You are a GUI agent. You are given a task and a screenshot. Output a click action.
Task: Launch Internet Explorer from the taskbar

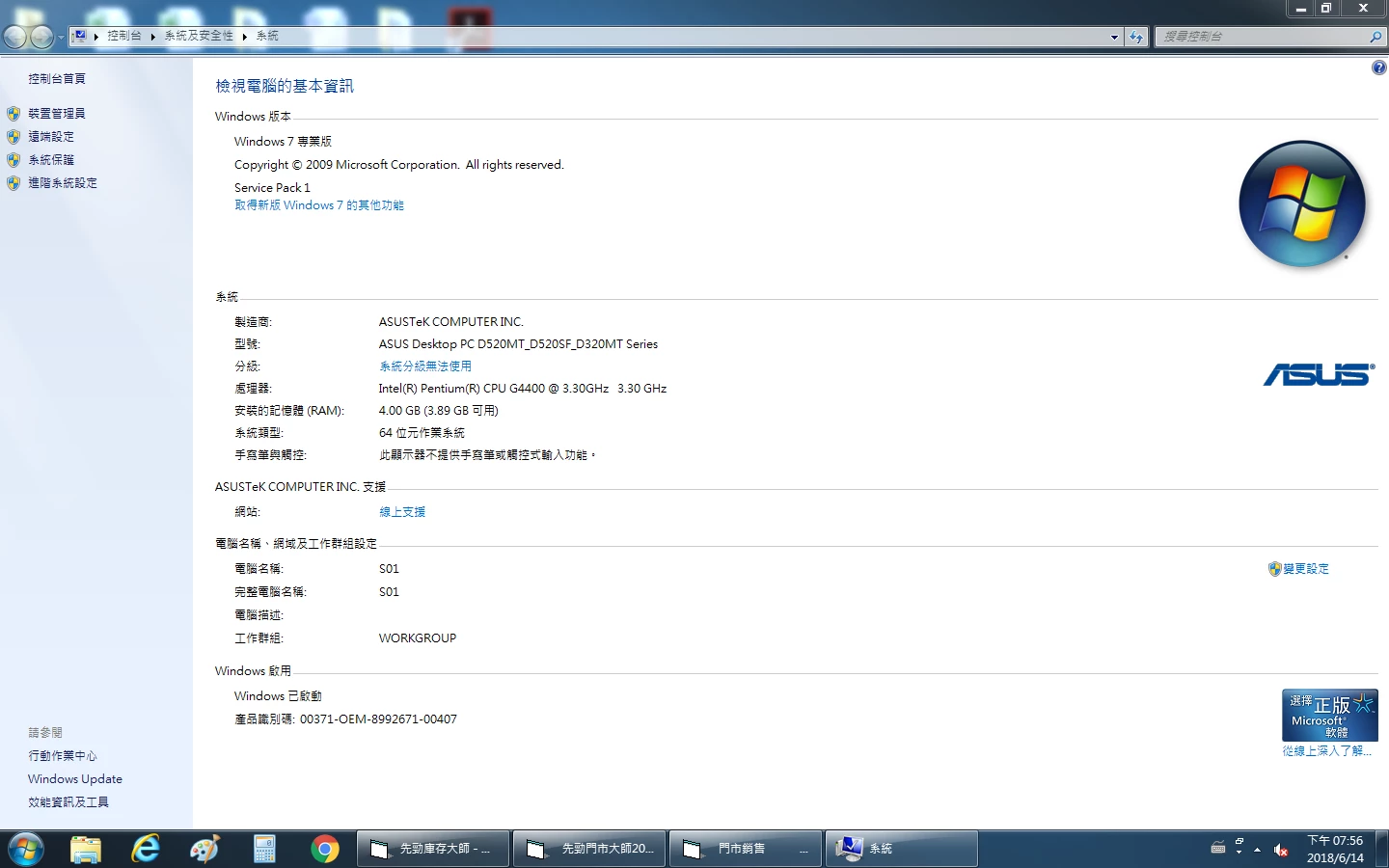(146, 849)
